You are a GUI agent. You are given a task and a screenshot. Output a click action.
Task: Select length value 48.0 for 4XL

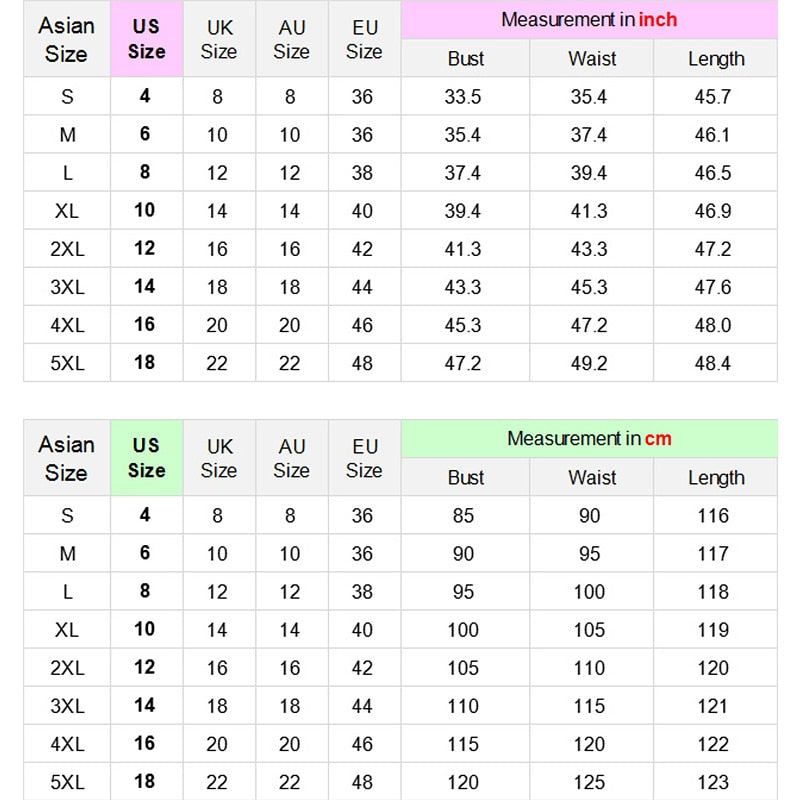pyautogui.click(x=713, y=325)
